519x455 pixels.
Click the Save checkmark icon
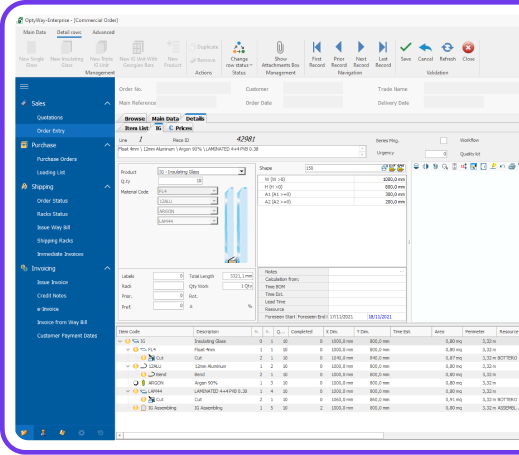point(406,47)
